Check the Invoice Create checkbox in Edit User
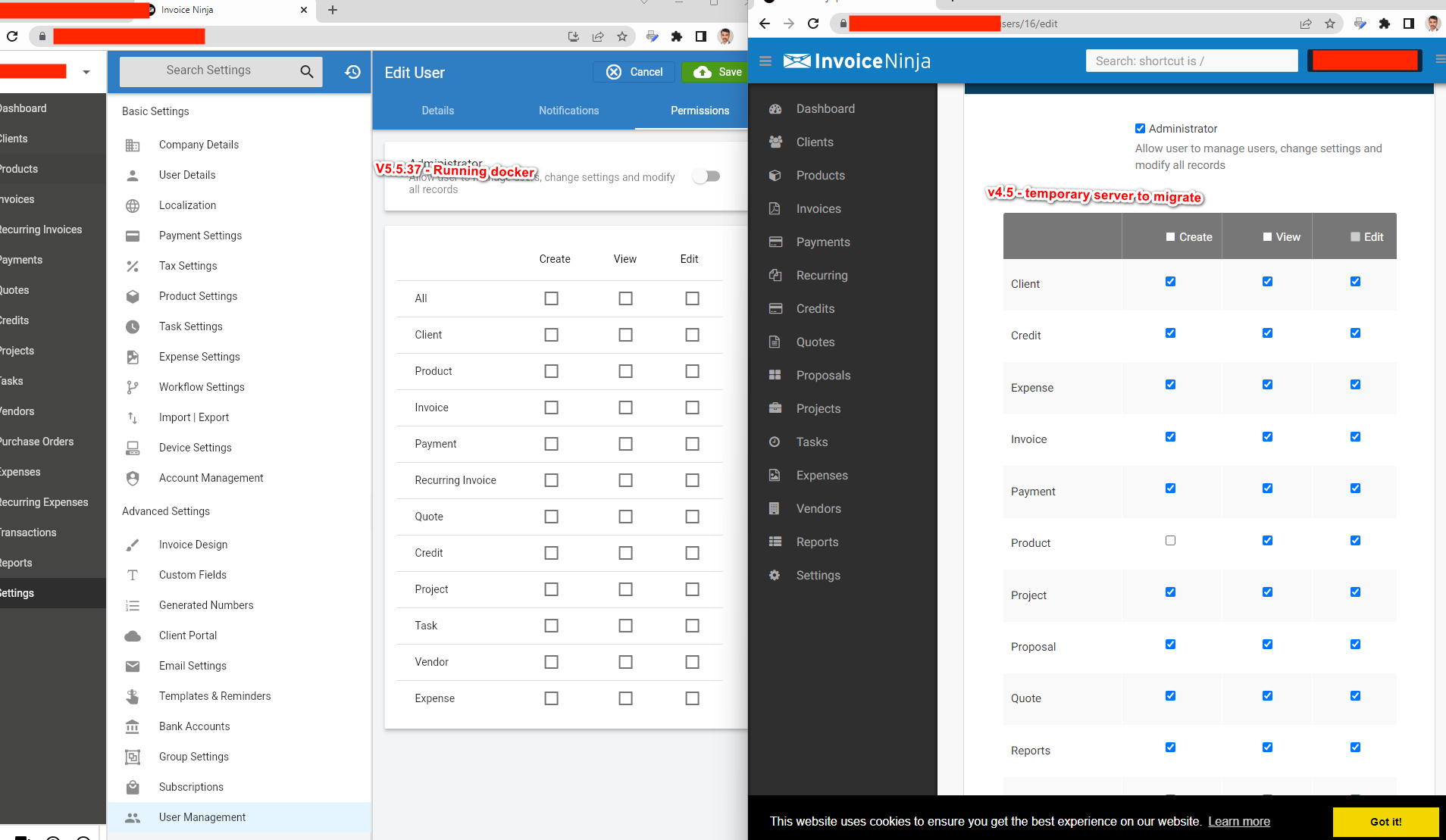Image resolution: width=1446 pixels, height=840 pixels. click(x=551, y=408)
